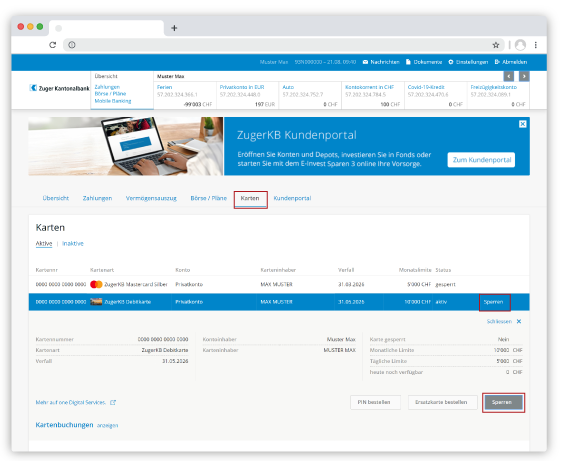
Task: Switch to the Zahlungen tab
Action: (97, 198)
